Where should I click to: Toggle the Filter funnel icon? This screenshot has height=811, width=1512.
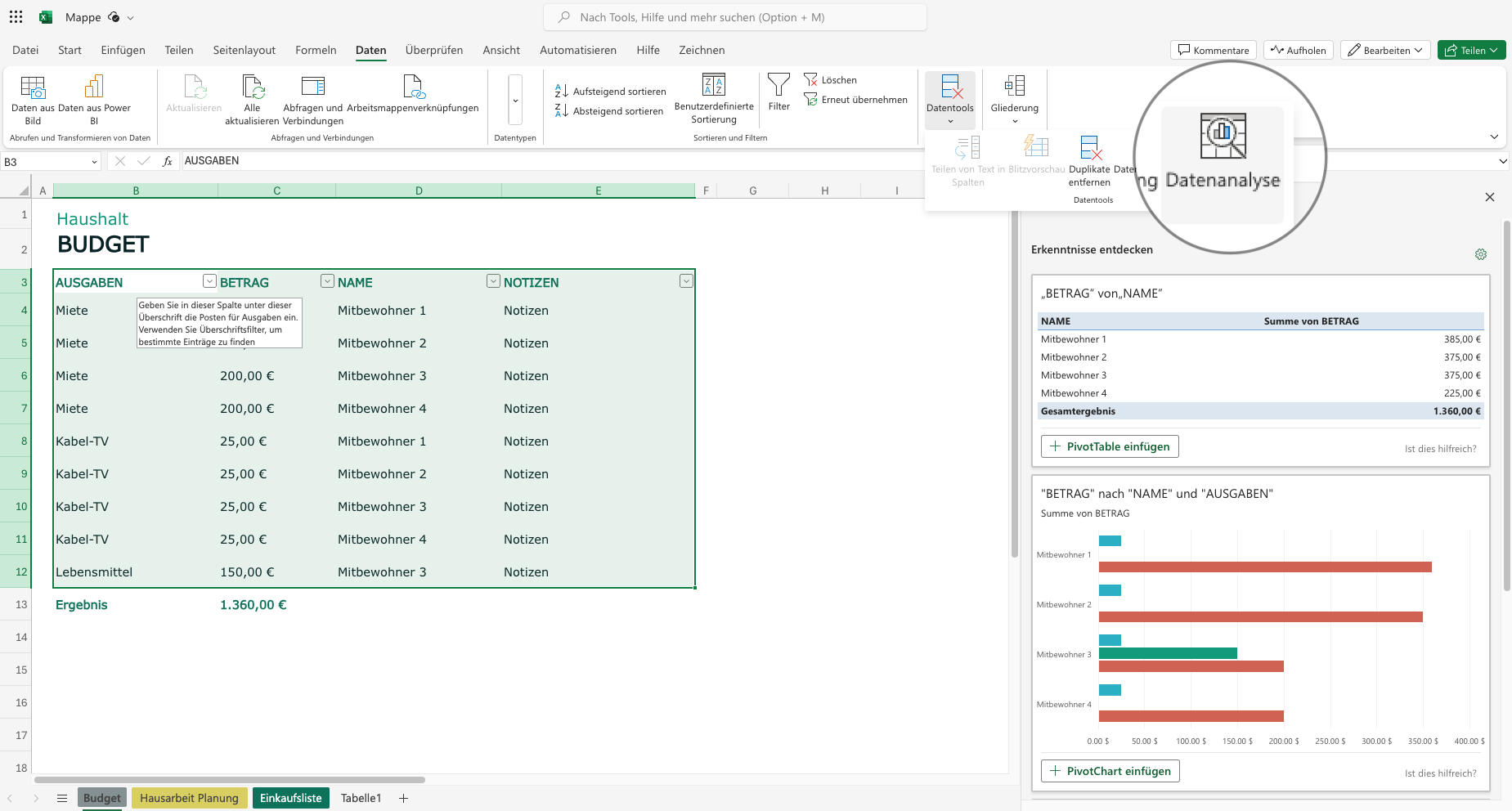pyautogui.click(x=778, y=85)
